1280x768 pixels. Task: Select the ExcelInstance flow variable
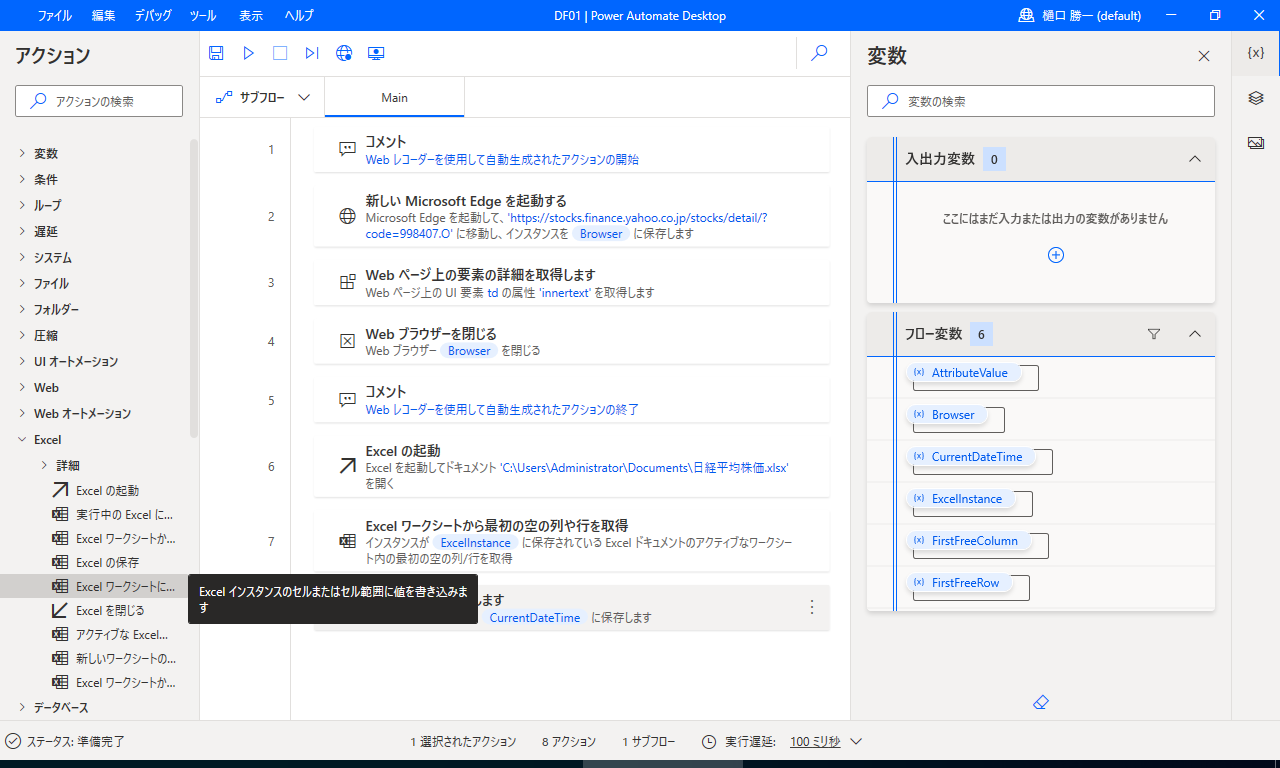pos(961,499)
